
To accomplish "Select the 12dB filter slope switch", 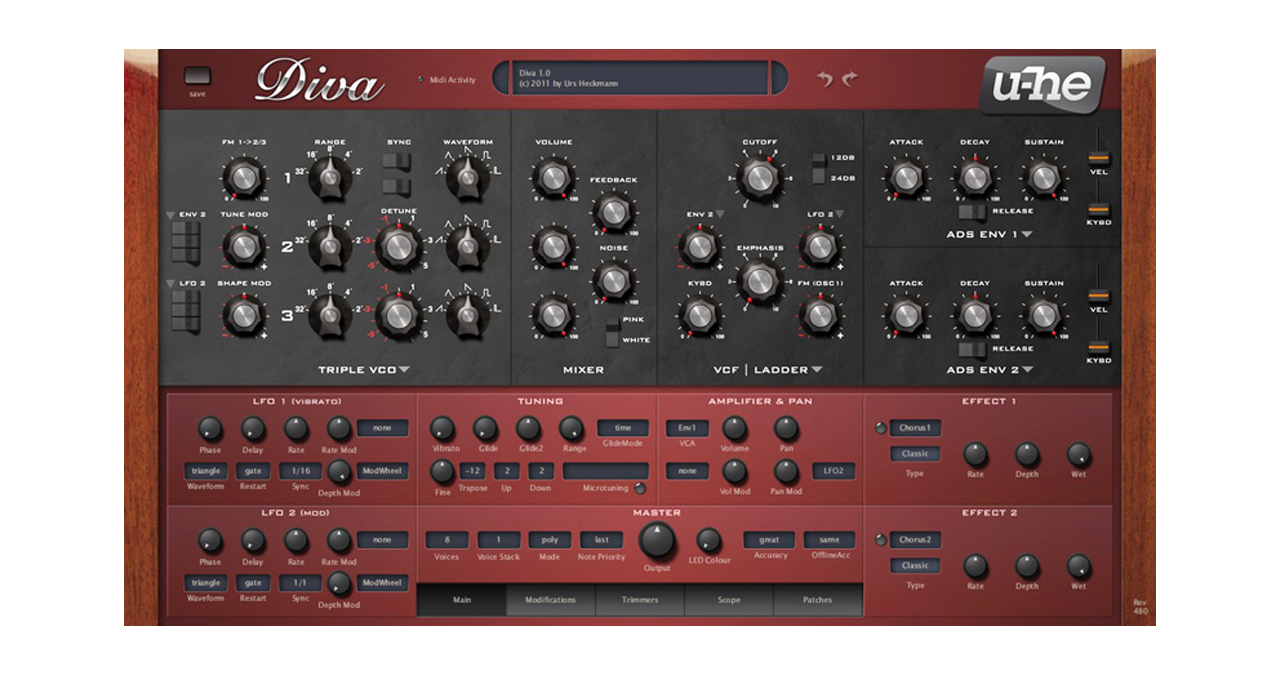I will pyautogui.click(x=820, y=160).
